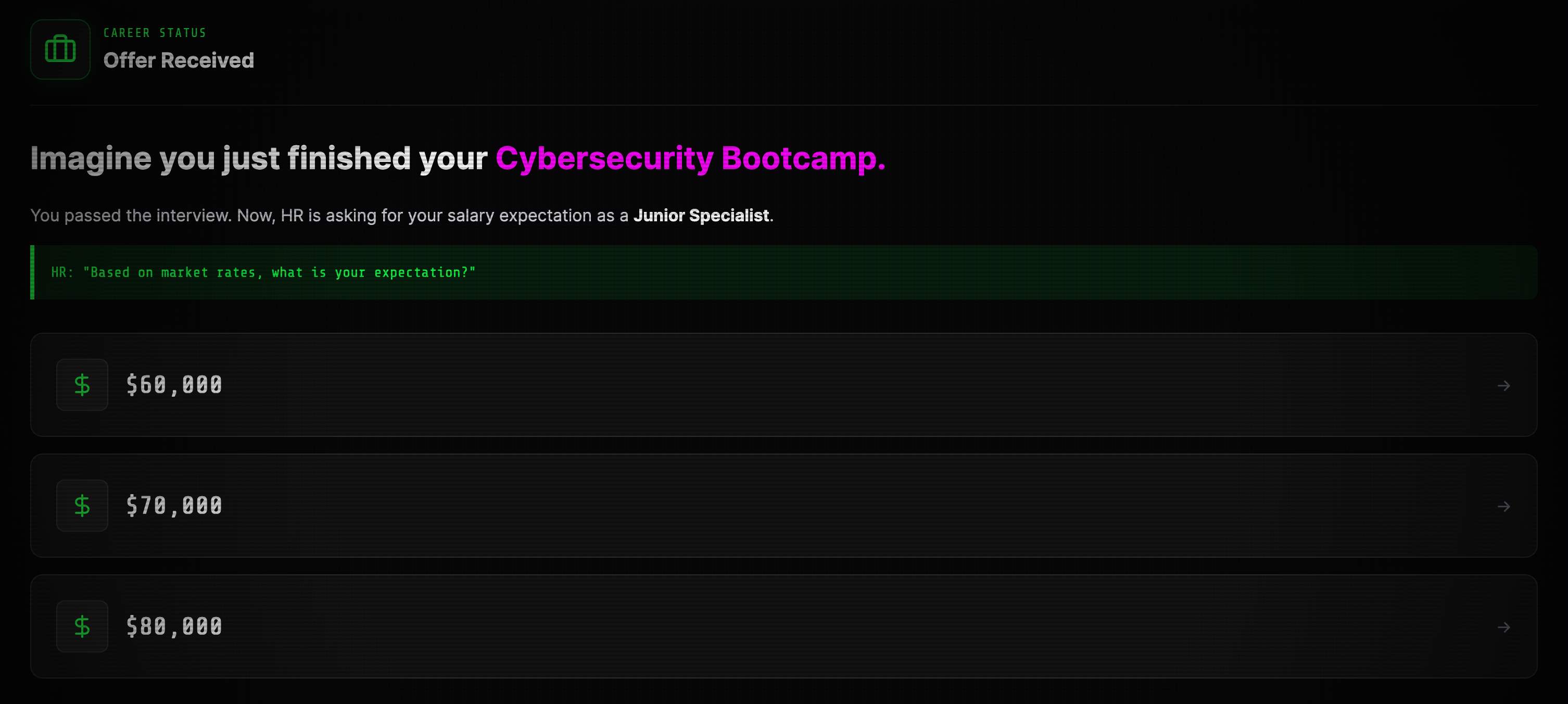The width and height of the screenshot is (1568, 704).
Task: Click the arrow icon on the $70,000 row
Action: pos(1504,506)
